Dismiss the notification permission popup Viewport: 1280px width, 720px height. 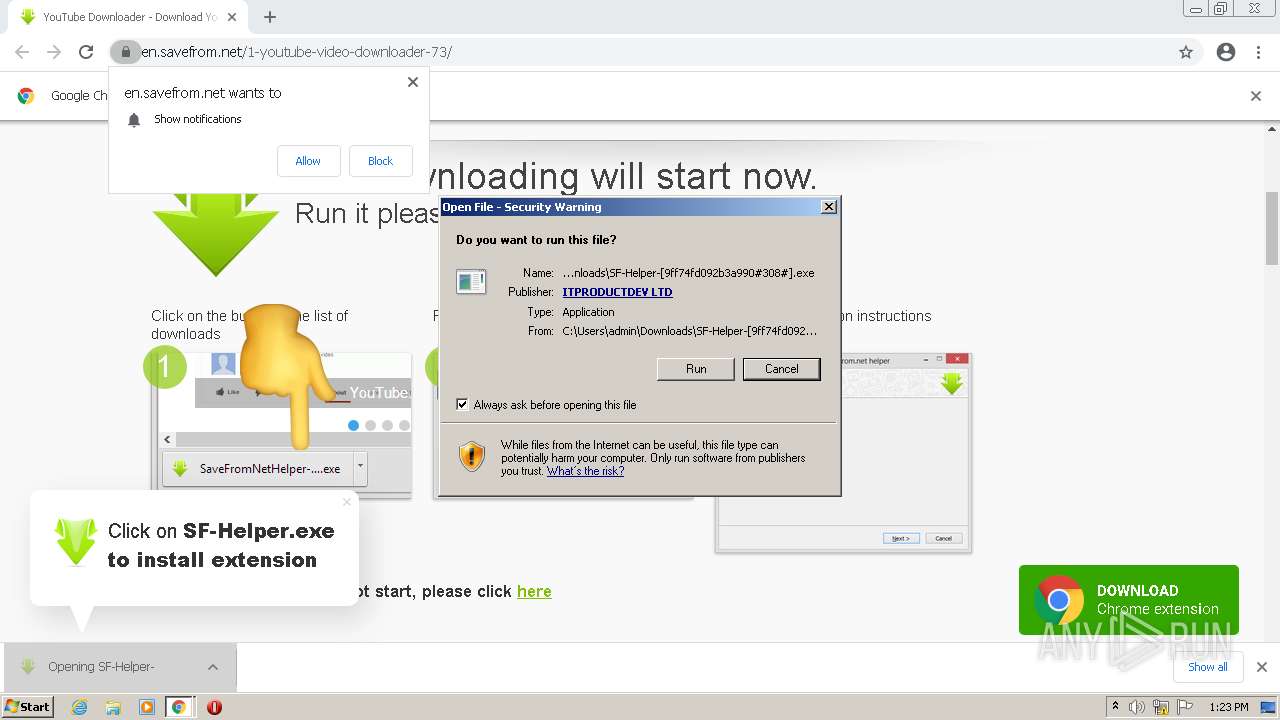click(413, 82)
